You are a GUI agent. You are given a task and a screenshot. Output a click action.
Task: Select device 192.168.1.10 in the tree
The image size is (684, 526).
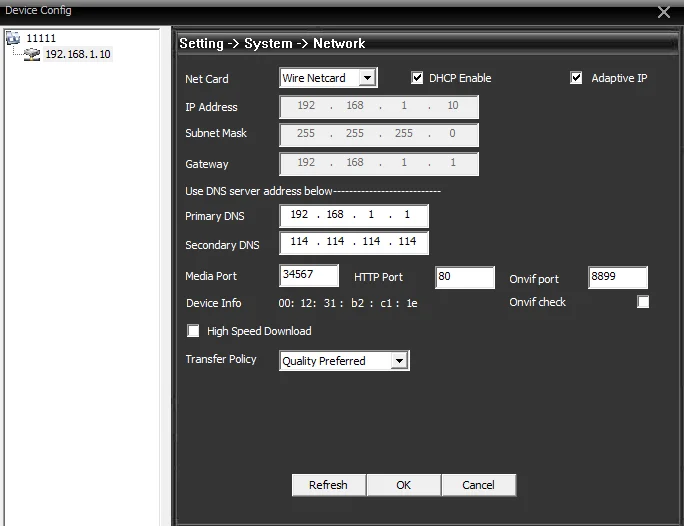(x=78, y=54)
